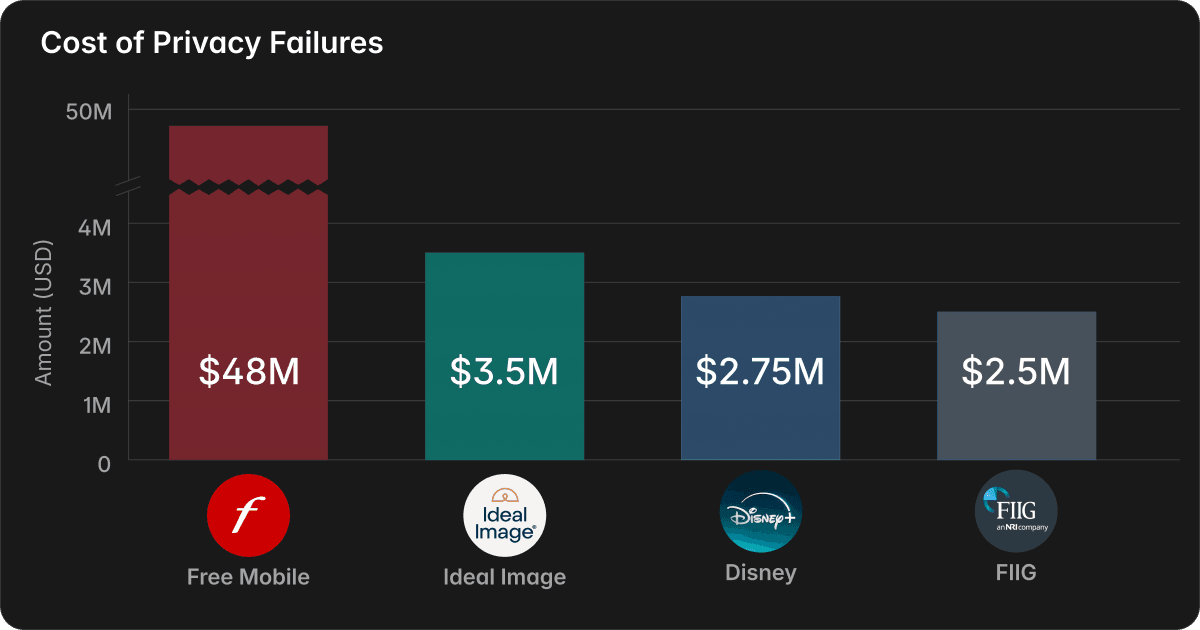Select the teal $3.5M bar
The width and height of the screenshot is (1200, 630).
point(504,356)
